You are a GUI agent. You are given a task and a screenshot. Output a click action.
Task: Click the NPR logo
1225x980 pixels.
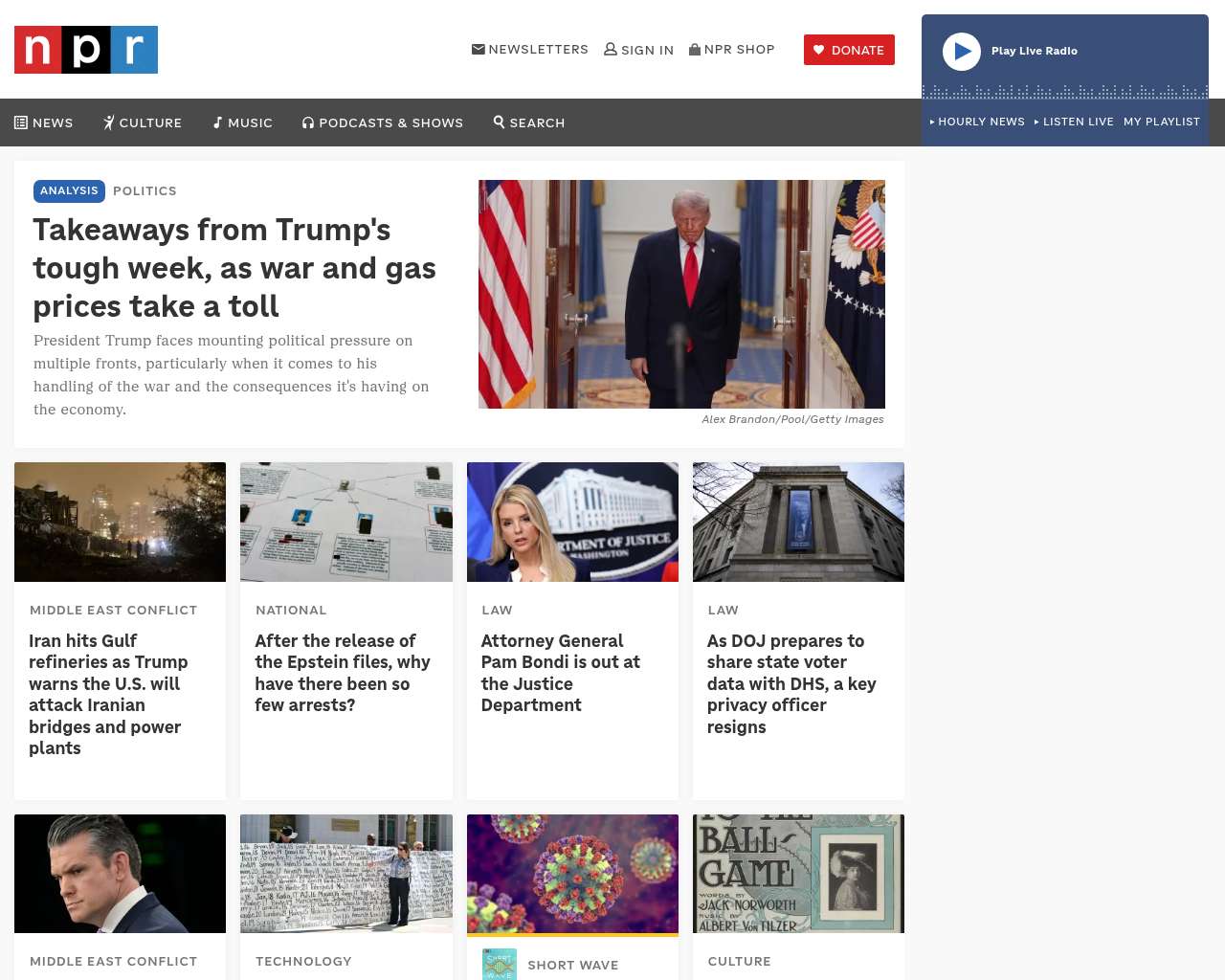tap(86, 50)
